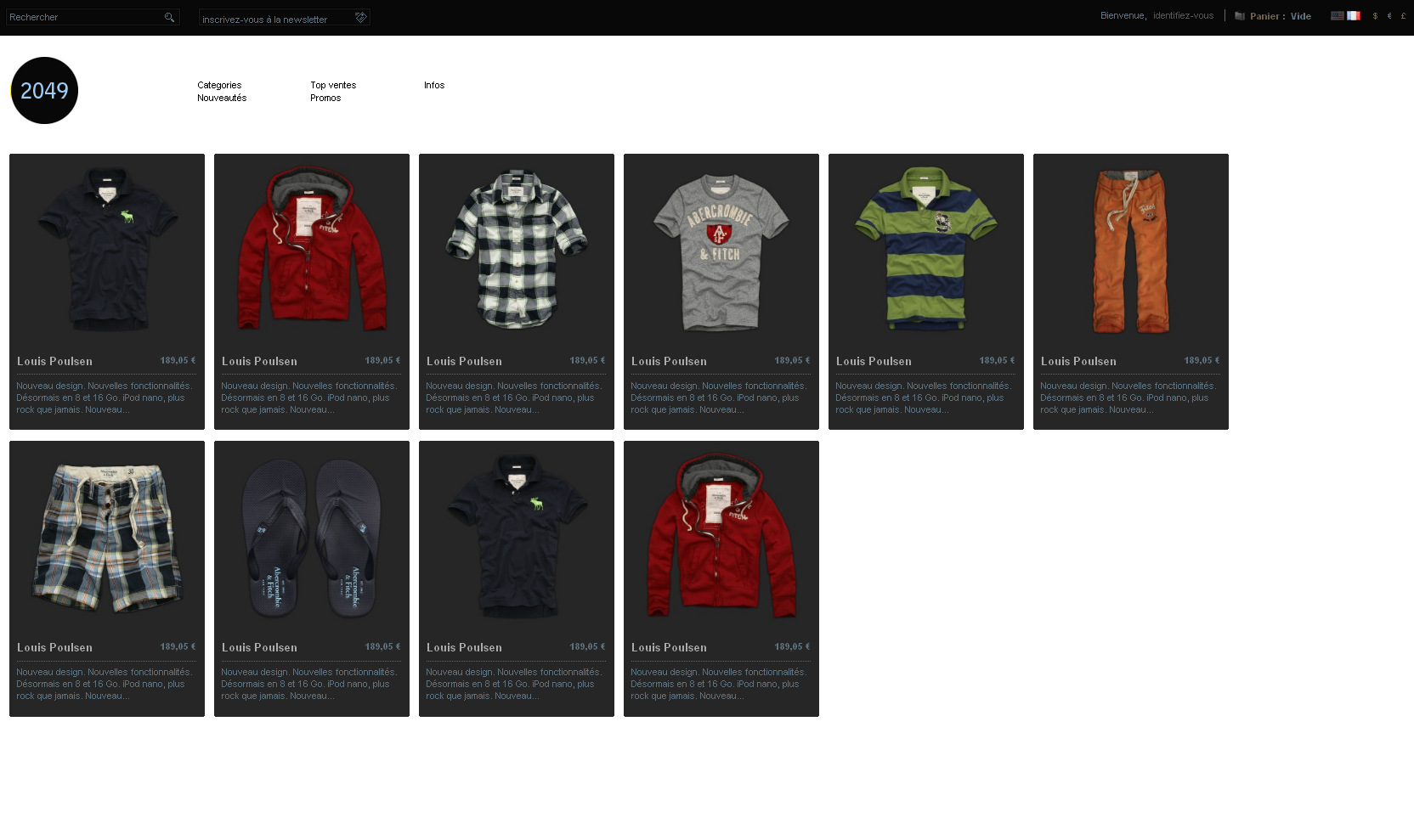
Task: Select the dollar currency symbol
Action: pos(1375,16)
